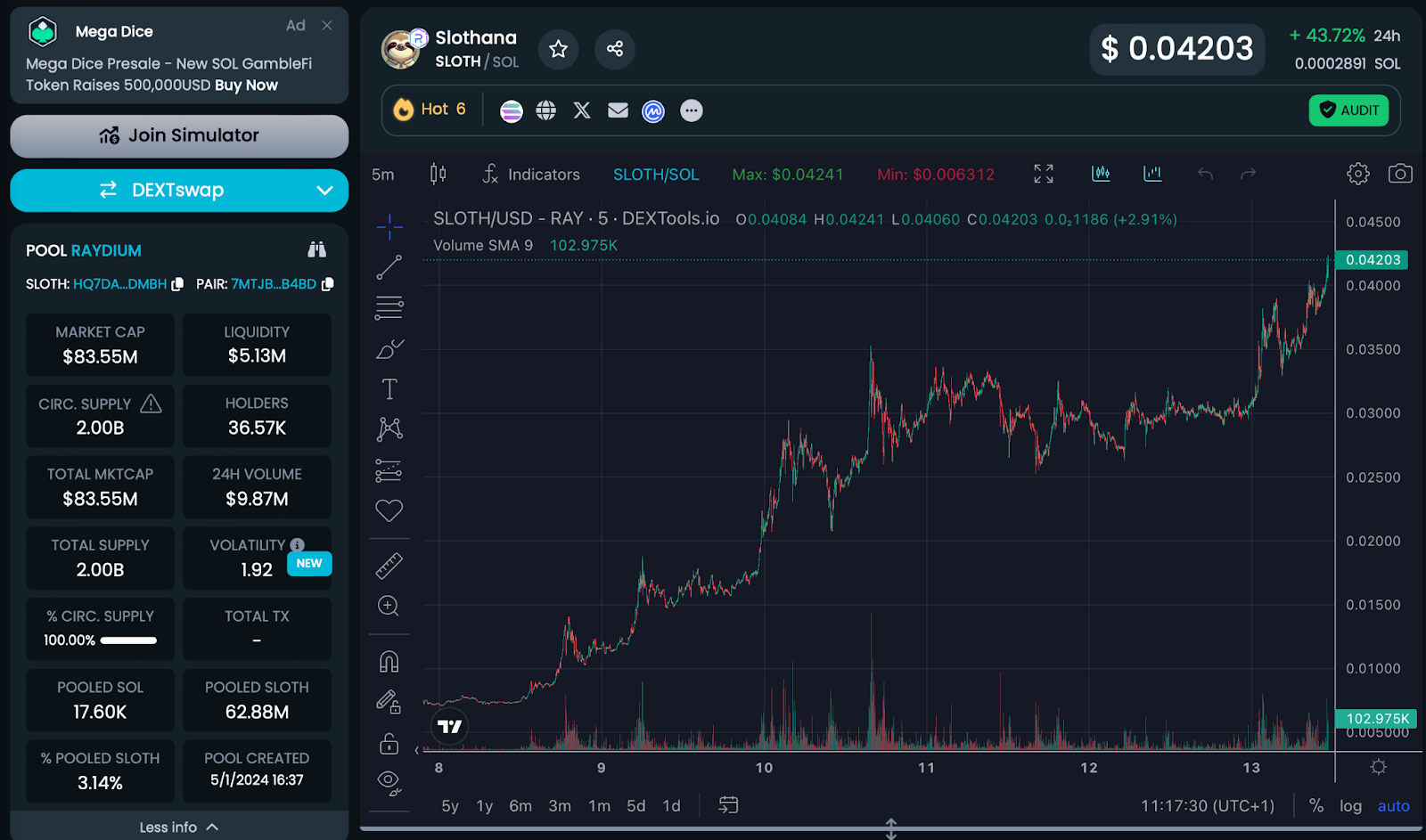Select the ruler measure tool
This screenshot has width=1426, height=840.
[389, 566]
